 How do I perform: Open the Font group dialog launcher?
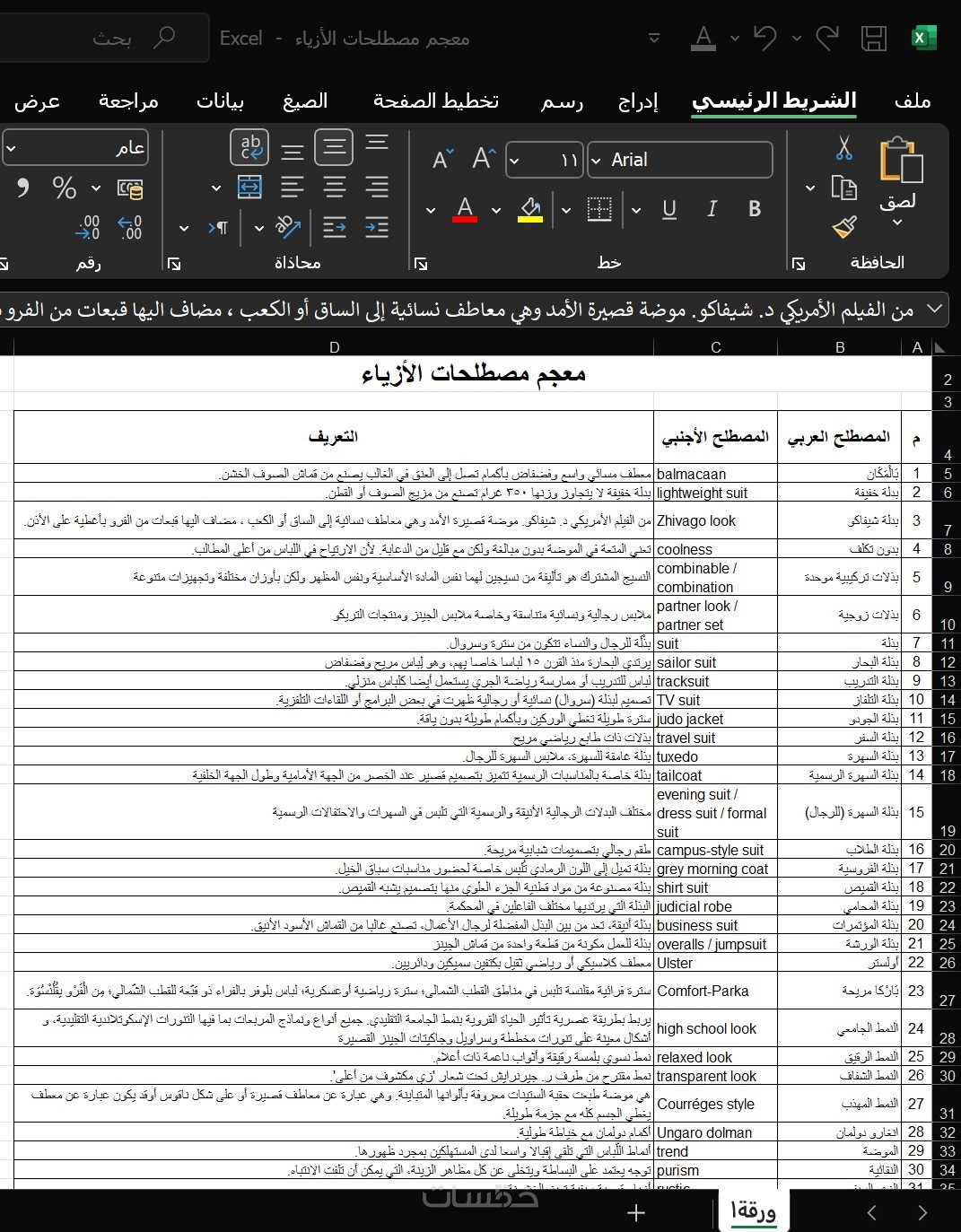tap(421, 263)
